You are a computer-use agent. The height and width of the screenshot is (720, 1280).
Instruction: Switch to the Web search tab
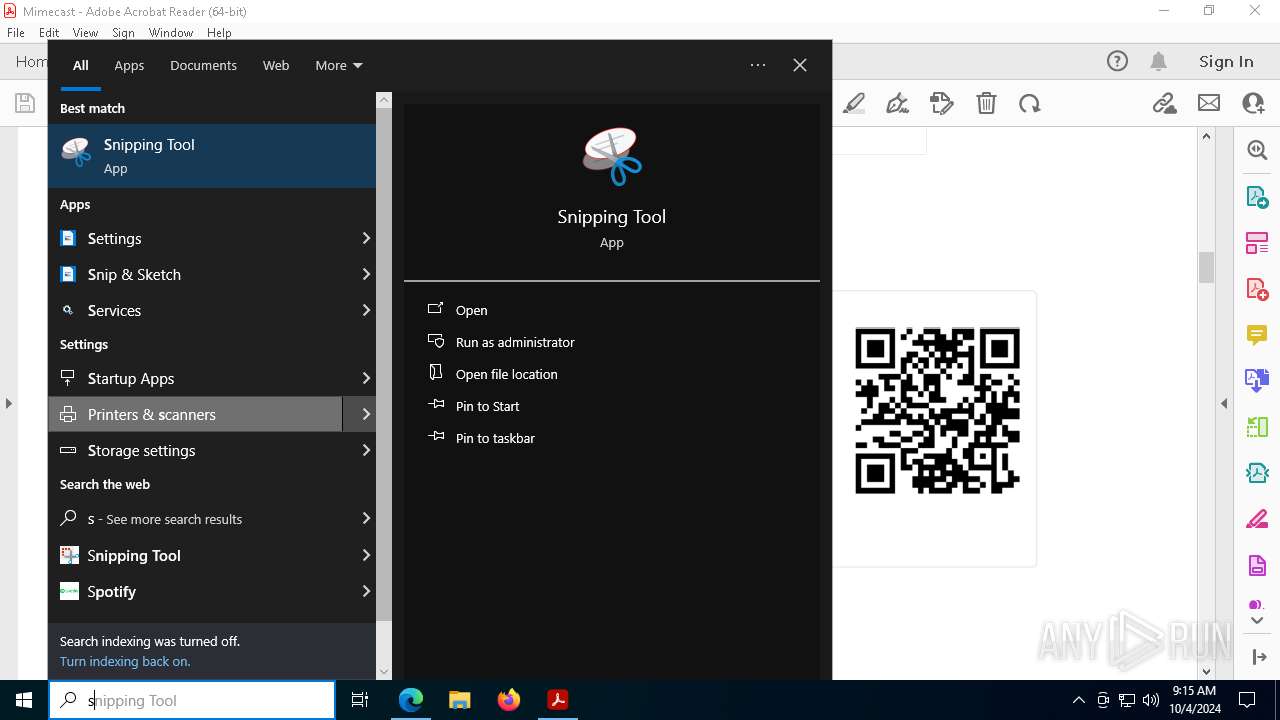276,65
